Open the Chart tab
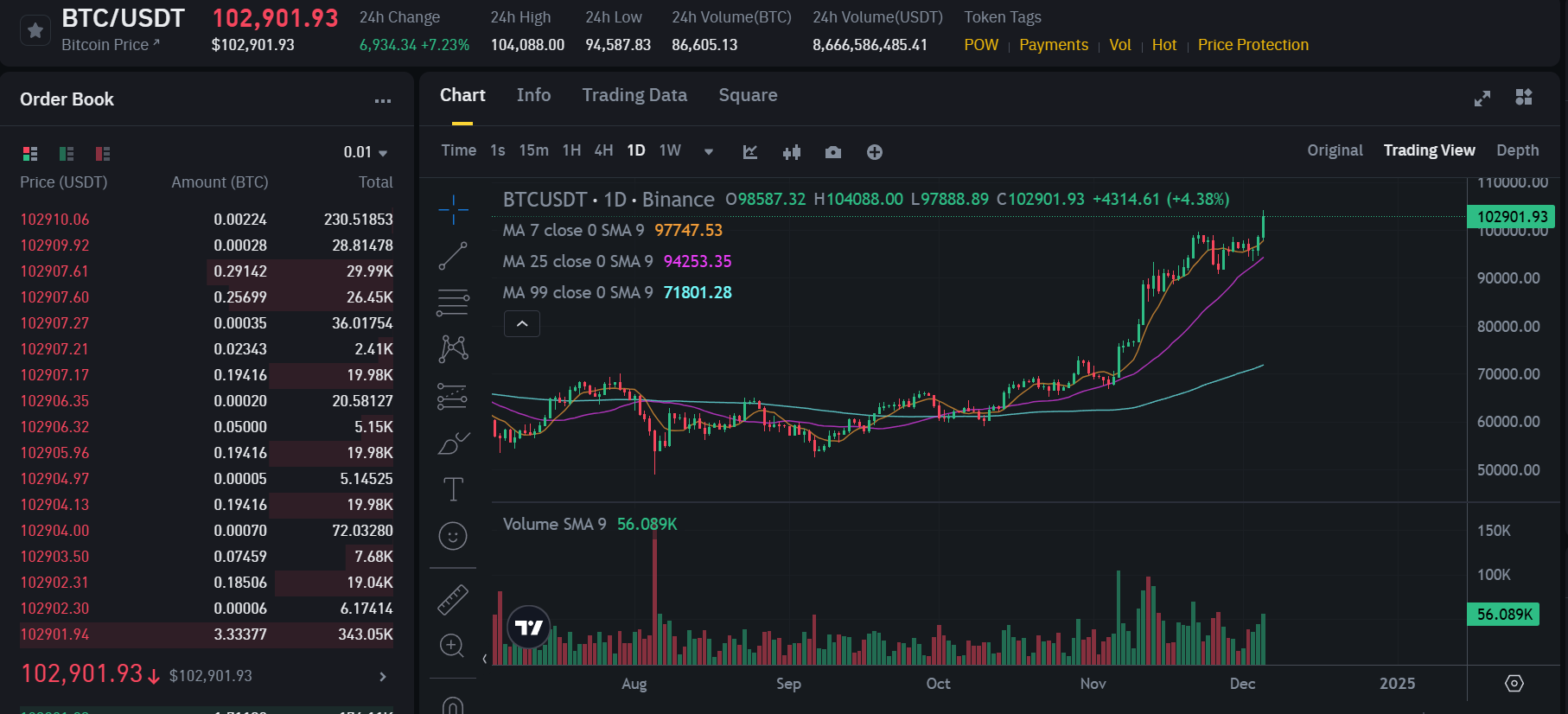1568x714 pixels. point(462,95)
